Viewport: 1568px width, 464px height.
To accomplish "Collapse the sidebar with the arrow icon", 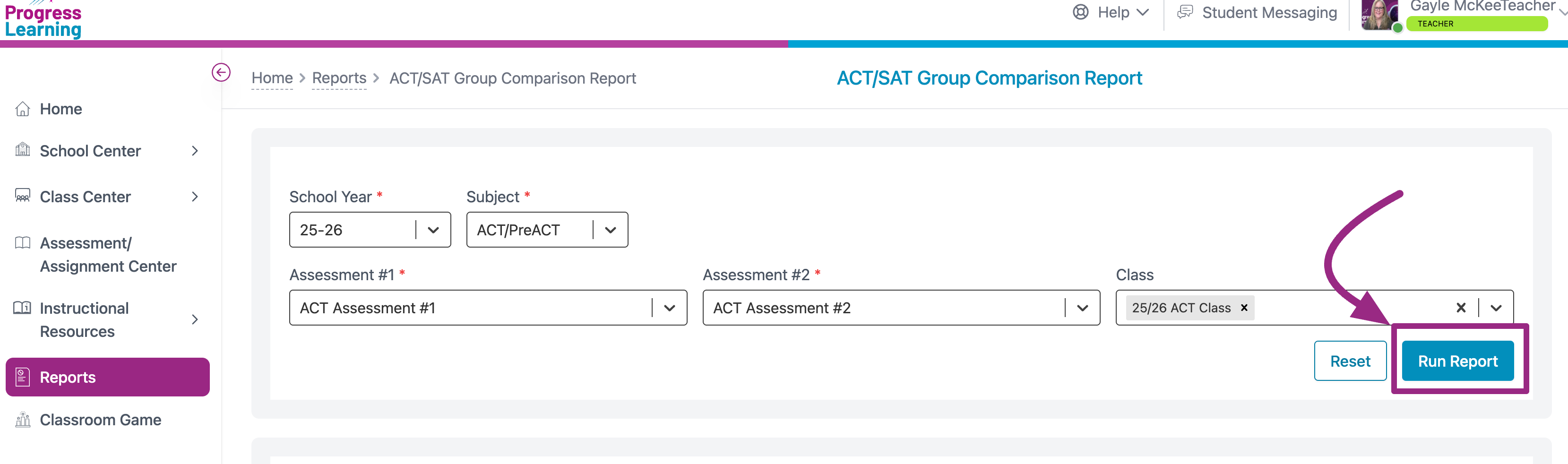I will point(221,72).
